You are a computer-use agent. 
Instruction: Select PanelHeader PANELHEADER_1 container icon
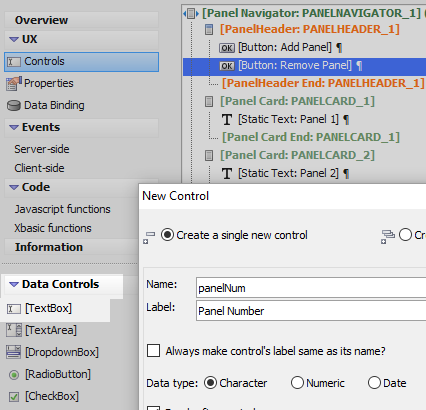[x=209, y=30]
